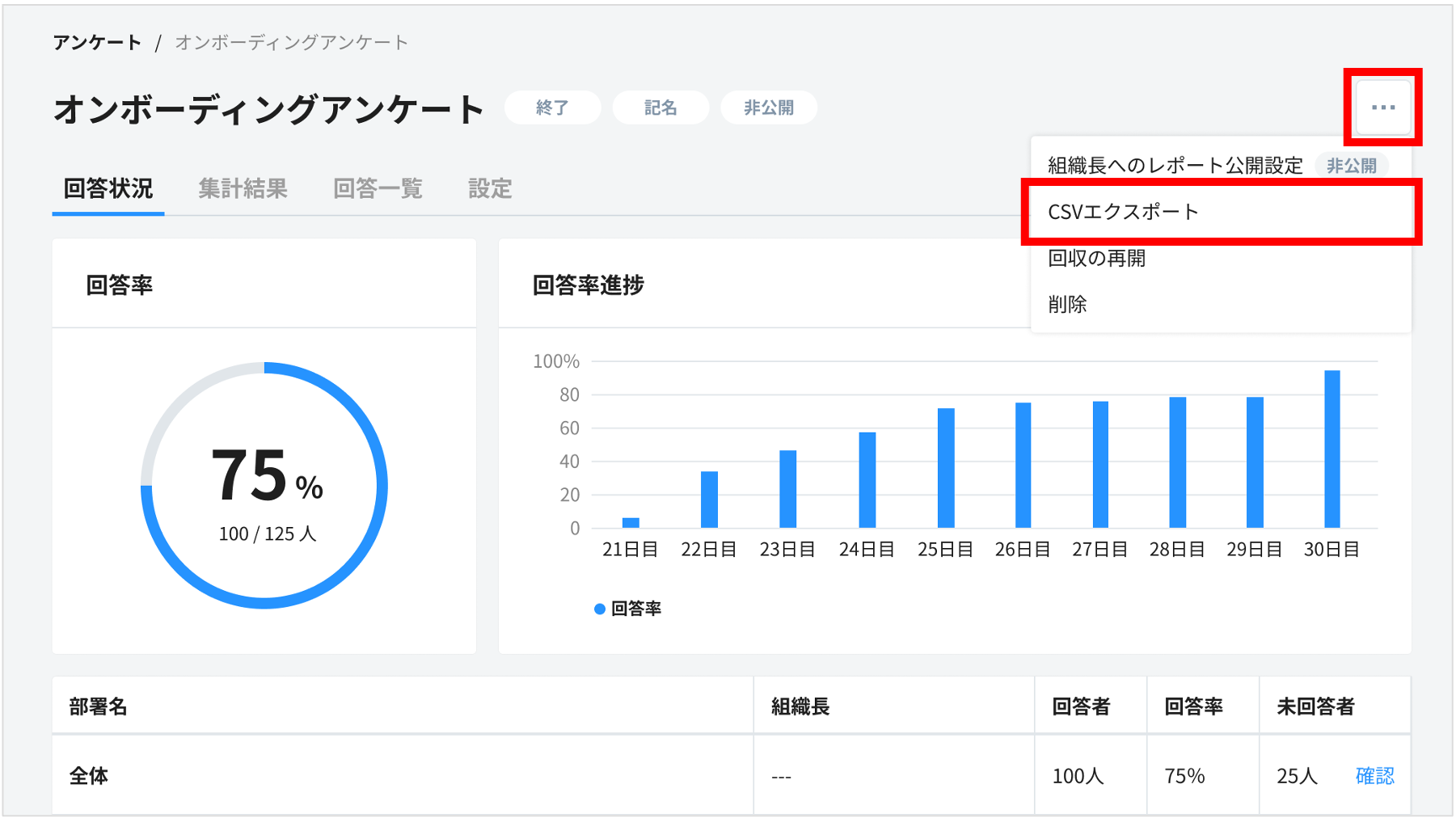Click the アンケート breadcrumb link
This screenshot has height=818, width=1456.
(95, 42)
